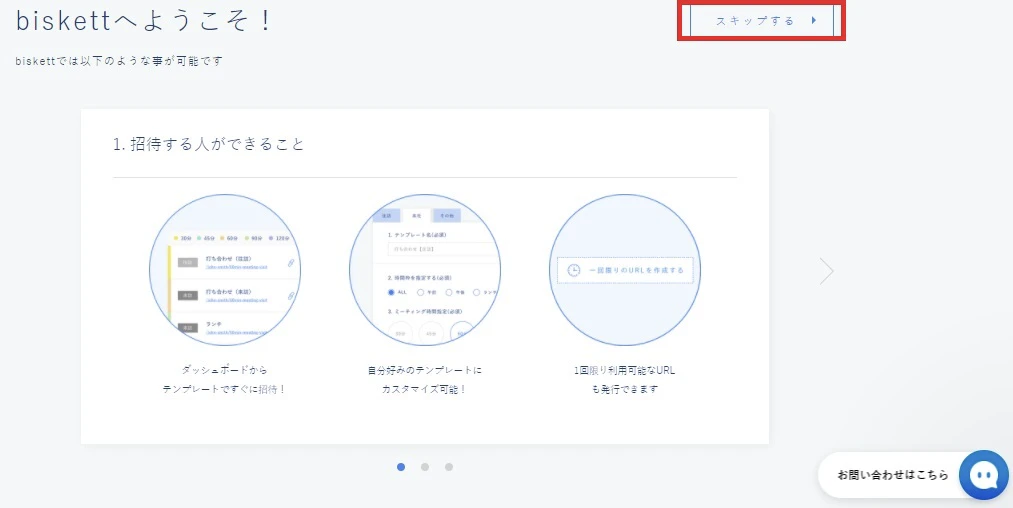Screen dimensions: 1013x508
Task: Select the 午前 radio option
Action: [x=420, y=292]
